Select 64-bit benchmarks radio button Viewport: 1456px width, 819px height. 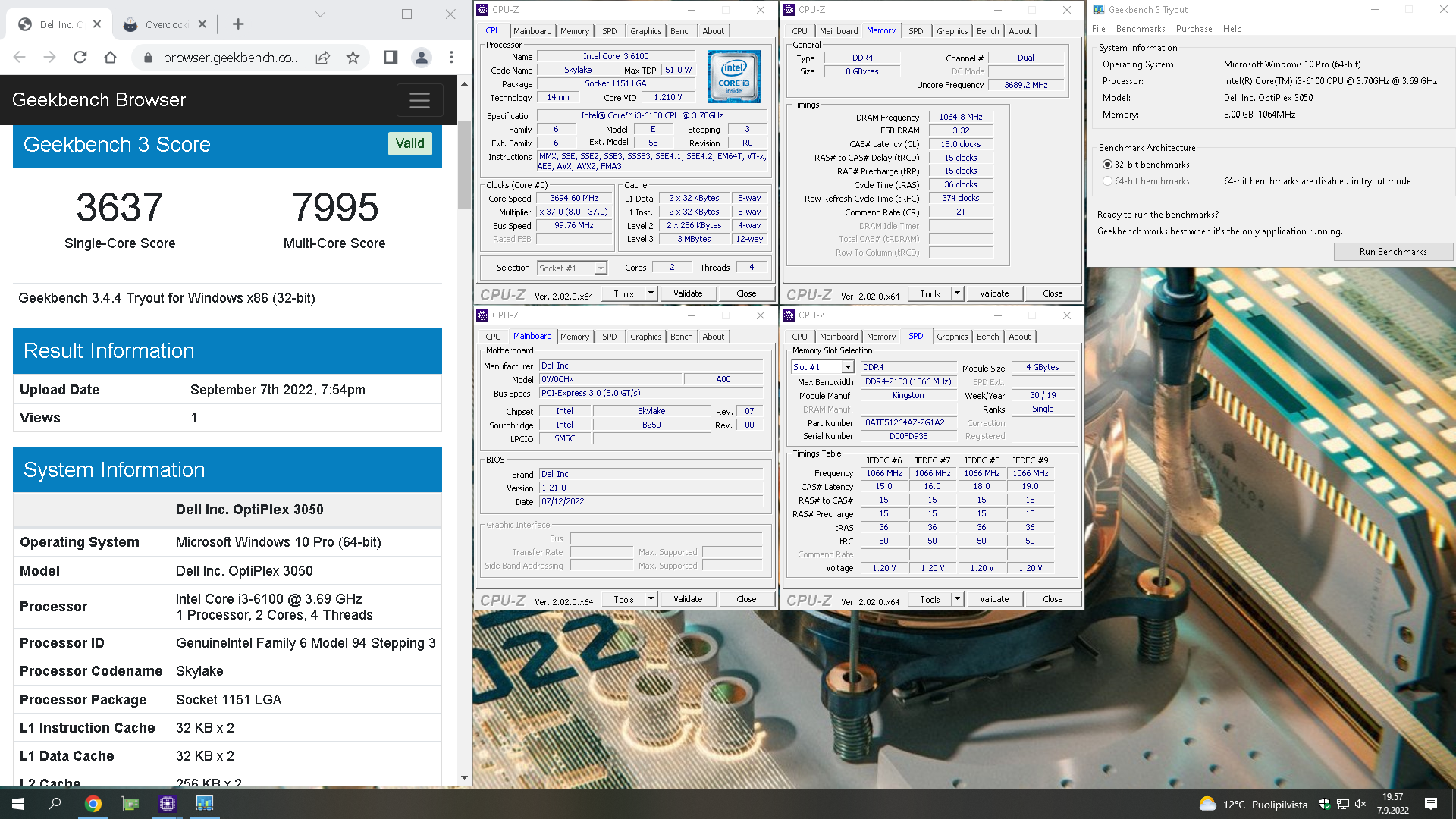pos(1107,181)
